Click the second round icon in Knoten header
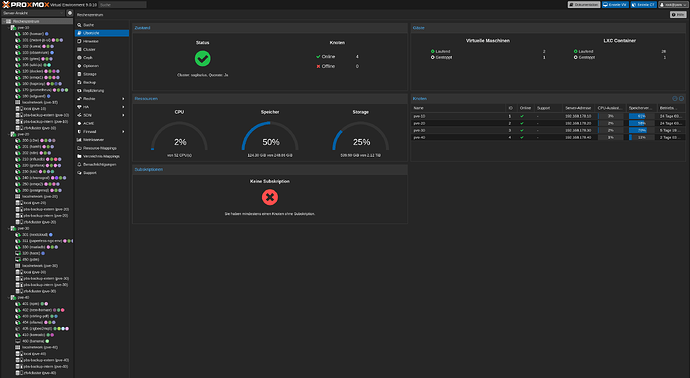The width and height of the screenshot is (690, 378). click(681, 99)
